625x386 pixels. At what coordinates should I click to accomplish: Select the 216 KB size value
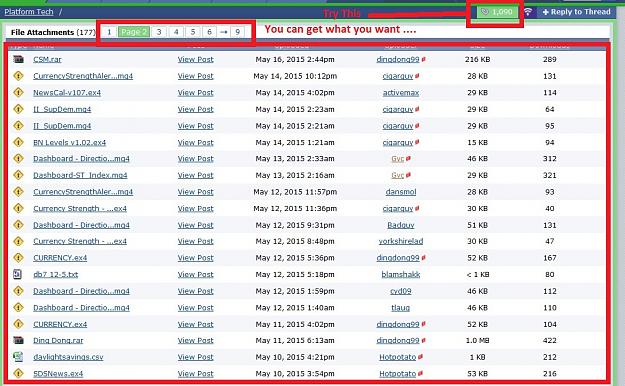pyautogui.click(x=478, y=59)
